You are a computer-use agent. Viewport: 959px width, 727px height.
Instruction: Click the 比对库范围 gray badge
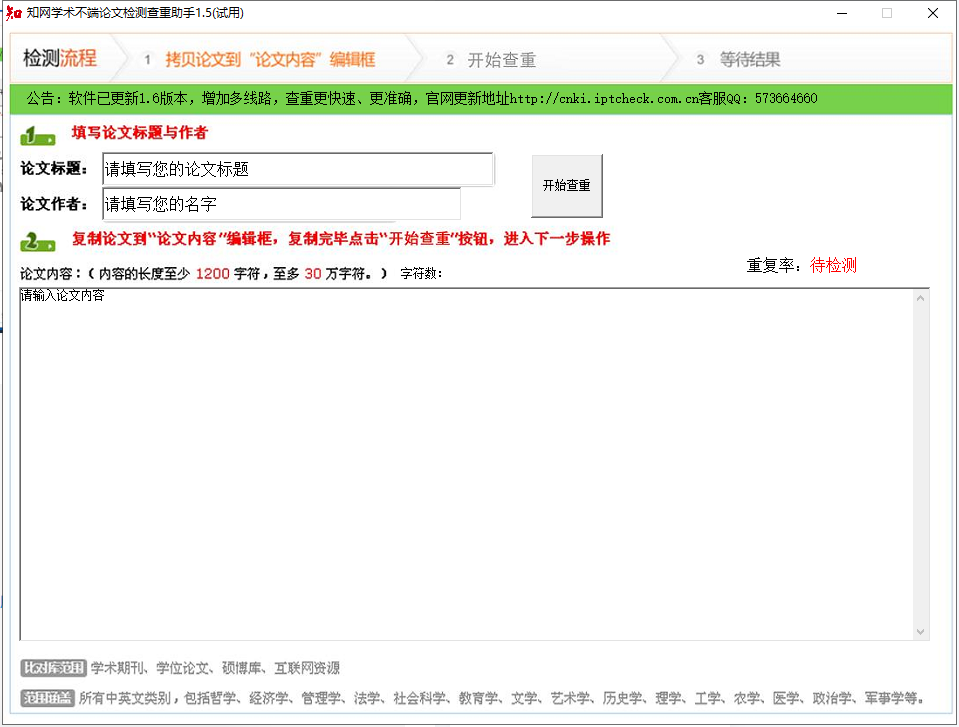pyautogui.click(x=53, y=668)
